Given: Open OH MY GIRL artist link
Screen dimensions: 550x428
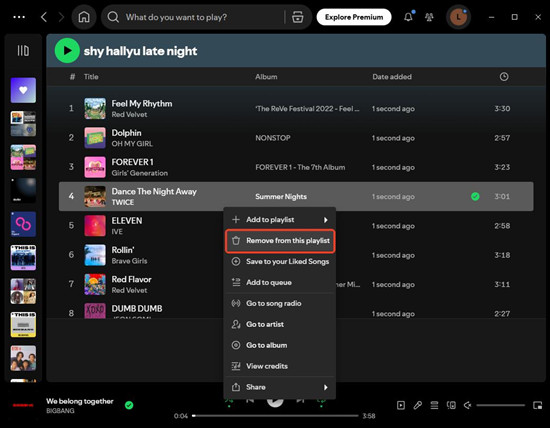Looking at the screenshot, I should [132, 143].
